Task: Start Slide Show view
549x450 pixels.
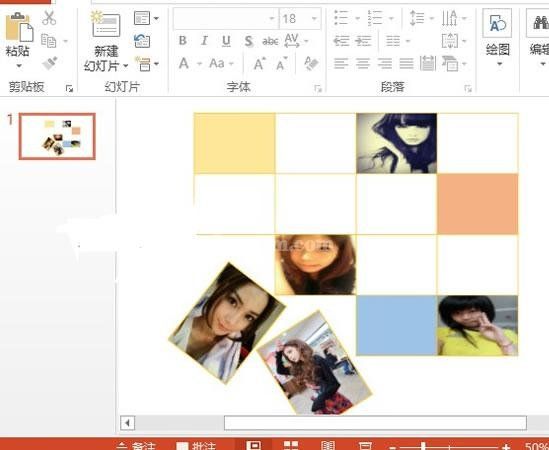Action: pos(365,445)
